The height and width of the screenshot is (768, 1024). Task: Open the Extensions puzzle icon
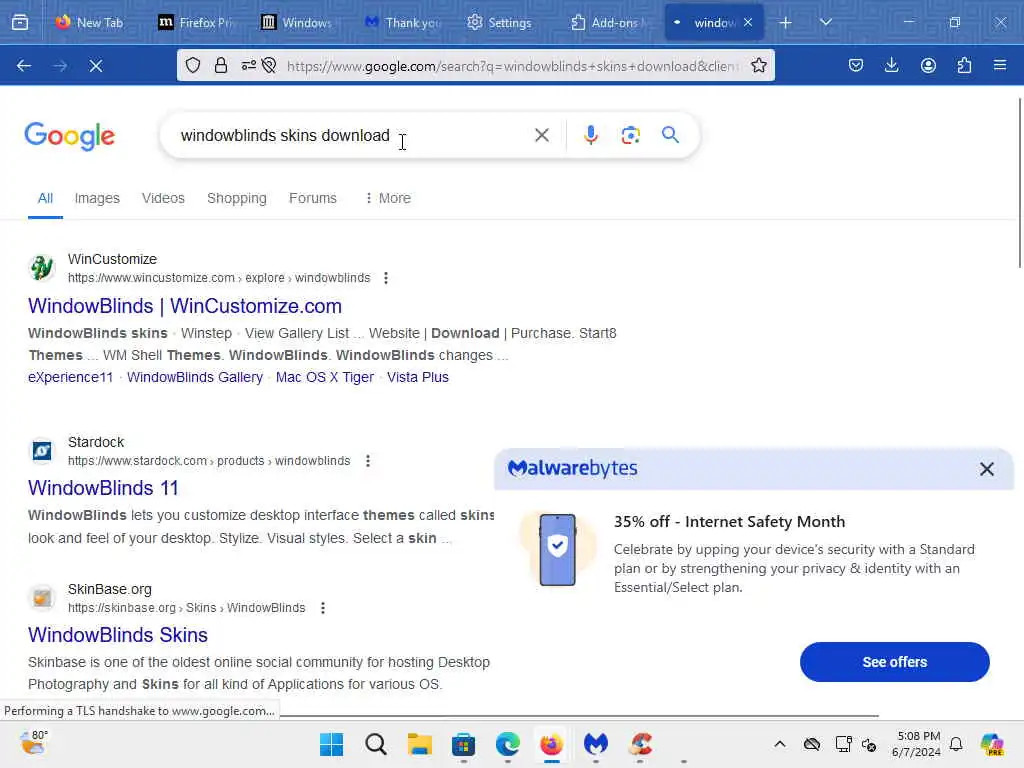click(964, 65)
